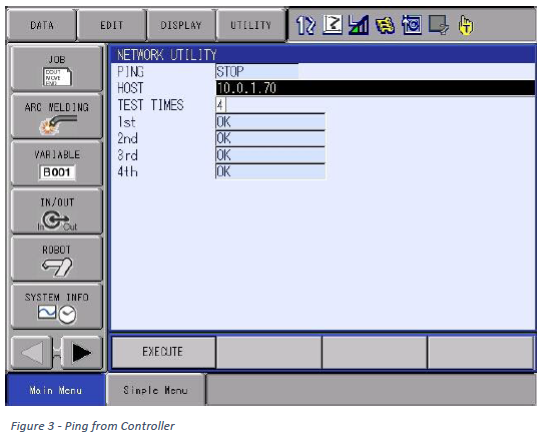Click the yellow hand status icon
This screenshot has height=438, width=537.
point(466,25)
